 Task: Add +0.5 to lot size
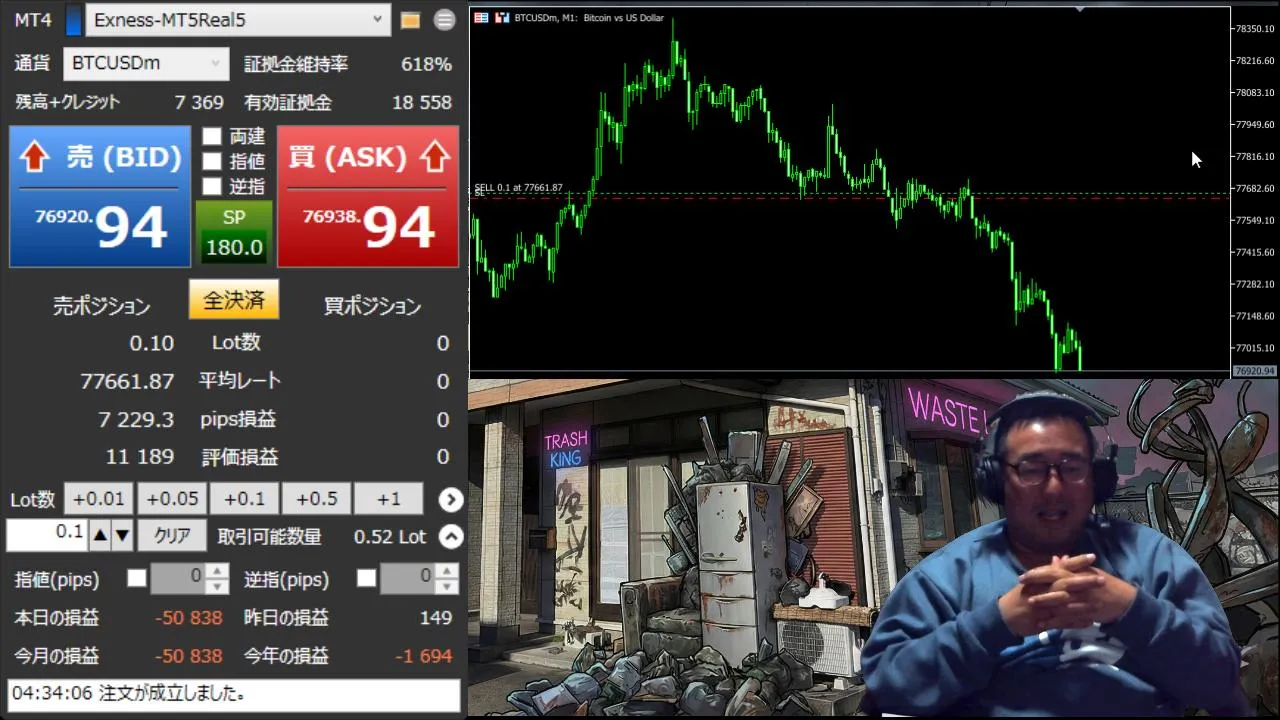[x=316, y=499]
